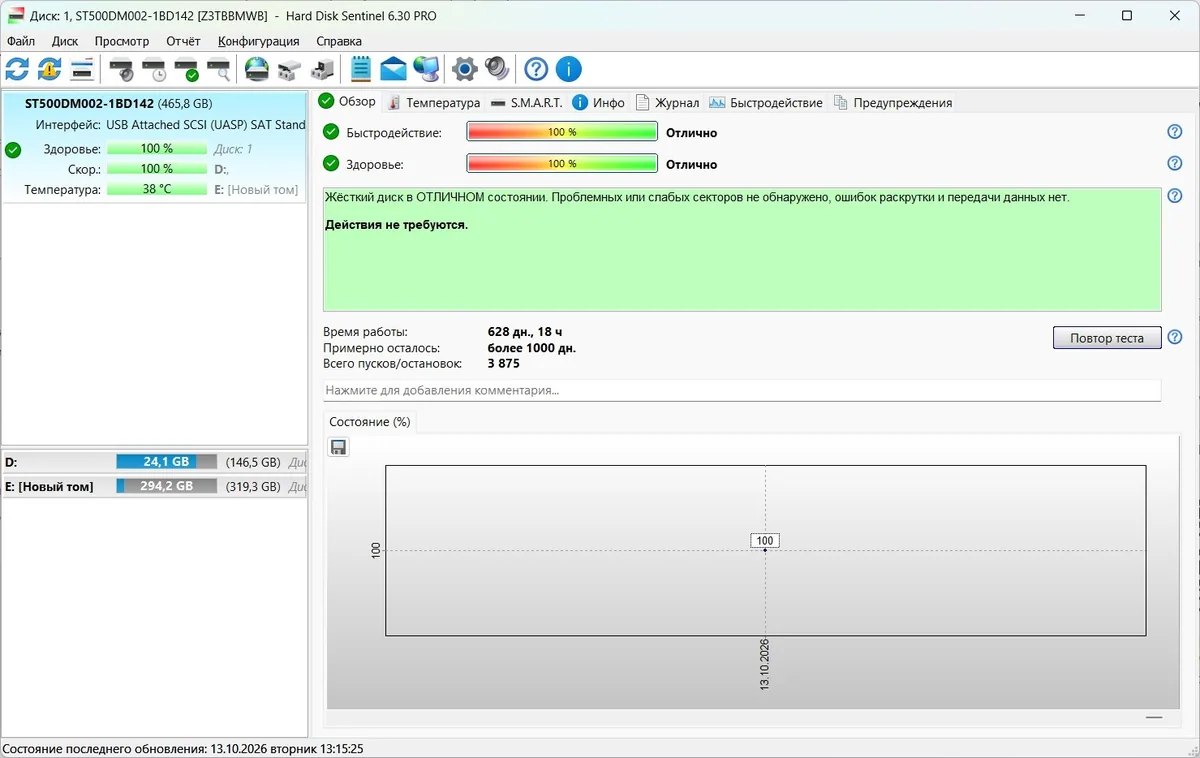Select the ST500DM002-1BD142 disk in the list

pos(155,147)
